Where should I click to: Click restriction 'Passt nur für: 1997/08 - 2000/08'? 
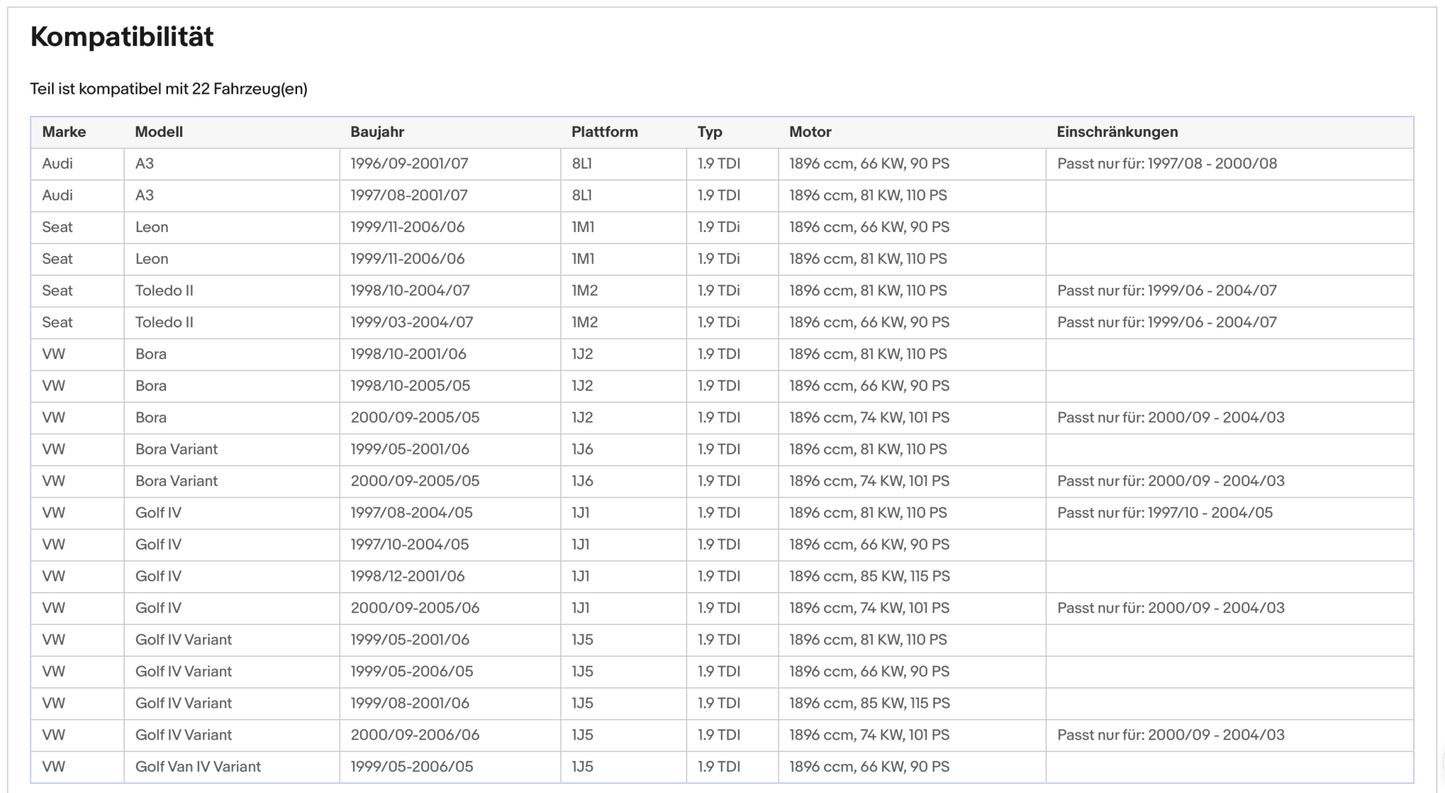tap(1167, 164)
